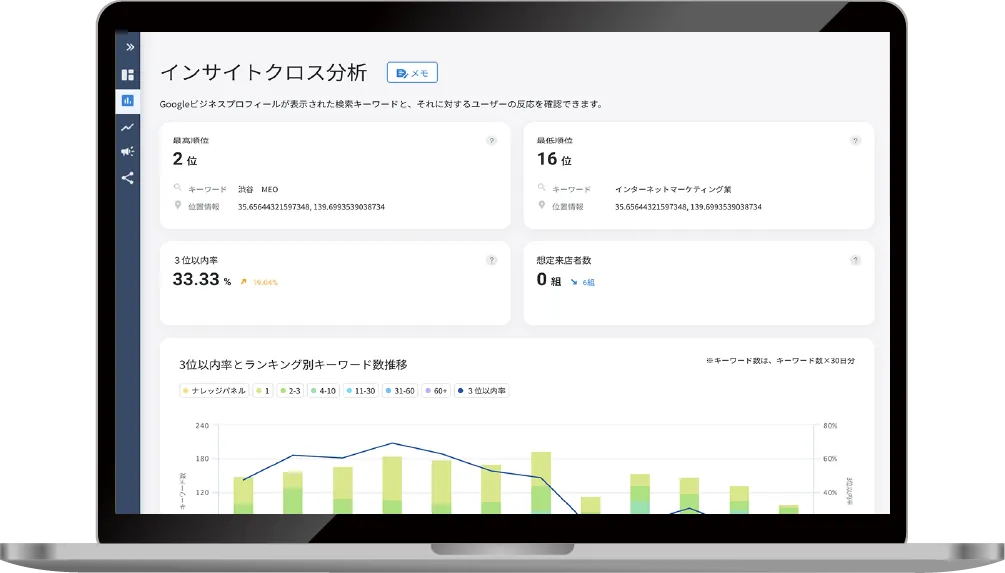Image resolution: width=1005 pixels, height=573 pixels.
Task: Toggle the 31-60 rank legend series
Action: click(400, 390)
